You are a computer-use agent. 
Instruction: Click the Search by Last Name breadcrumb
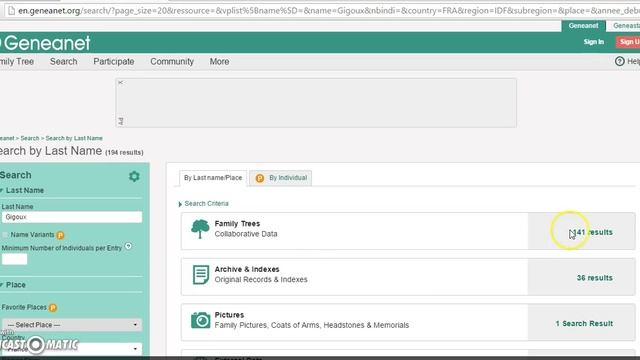pos(74,138)
